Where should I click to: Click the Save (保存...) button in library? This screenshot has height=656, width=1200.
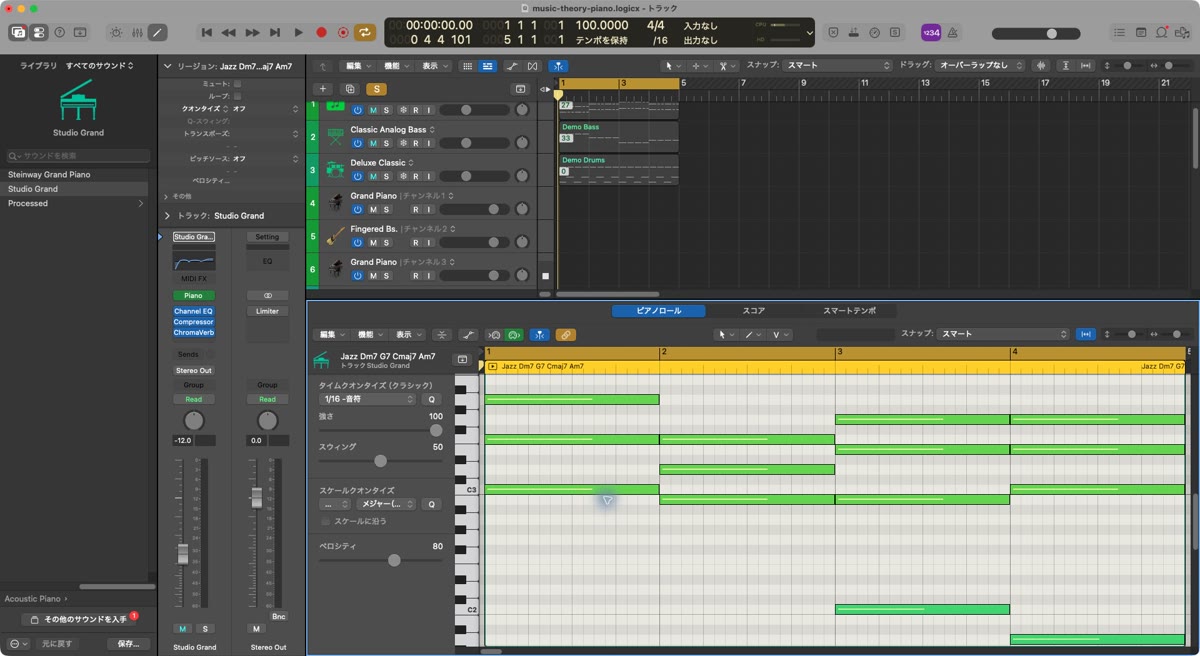[x=128, y=644]
